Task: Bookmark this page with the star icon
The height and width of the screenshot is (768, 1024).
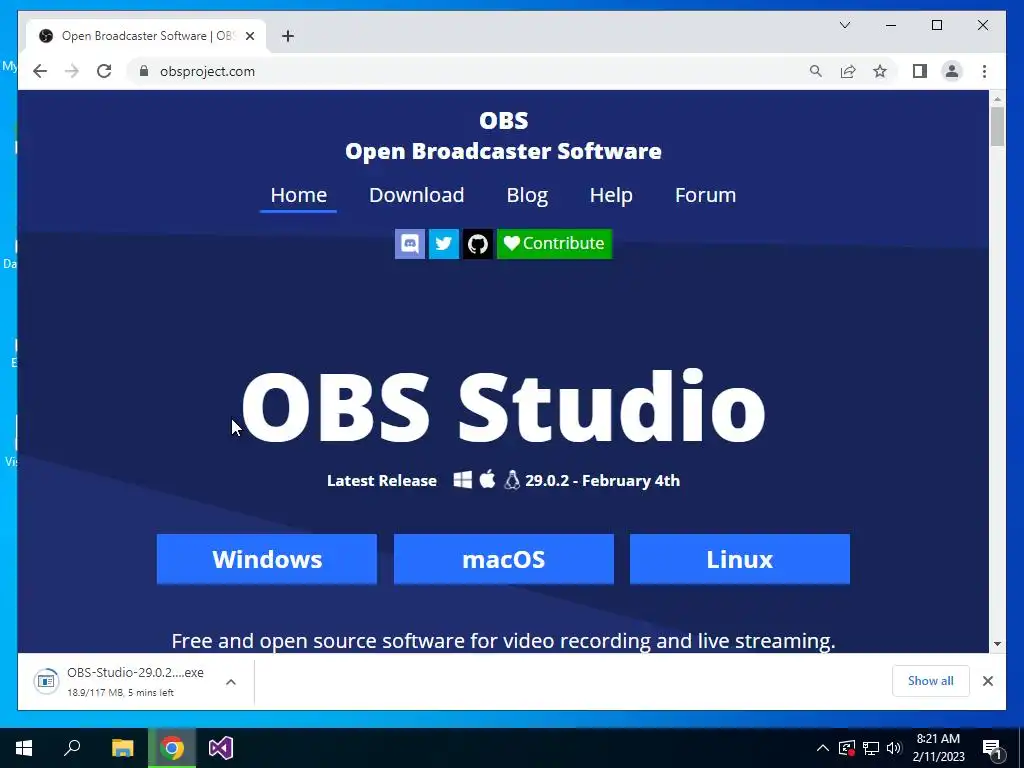Action: pos(880,71)
